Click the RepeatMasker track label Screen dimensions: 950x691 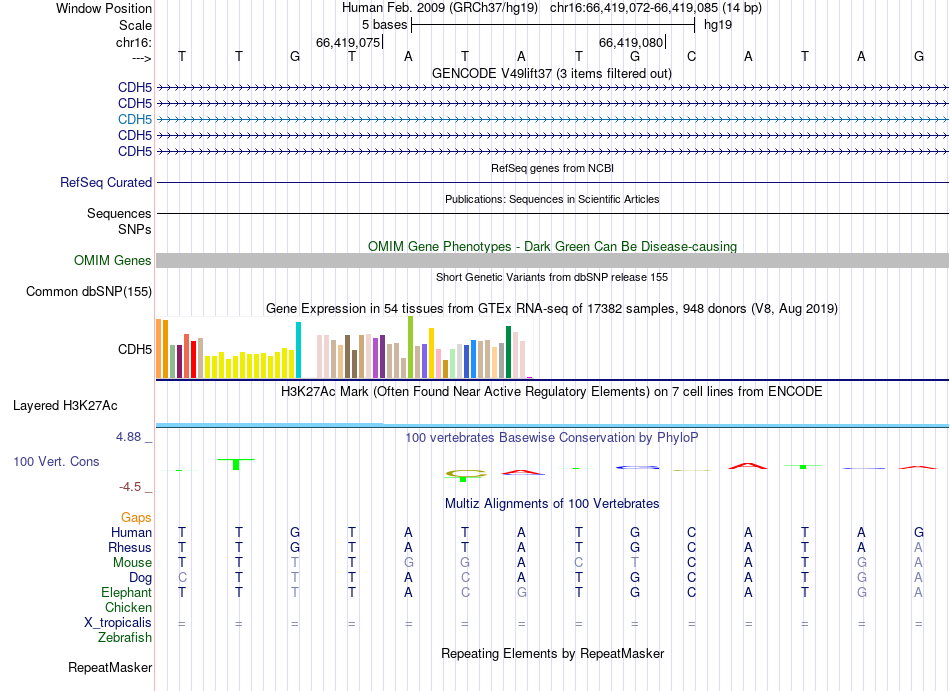[x=110, y=667]
